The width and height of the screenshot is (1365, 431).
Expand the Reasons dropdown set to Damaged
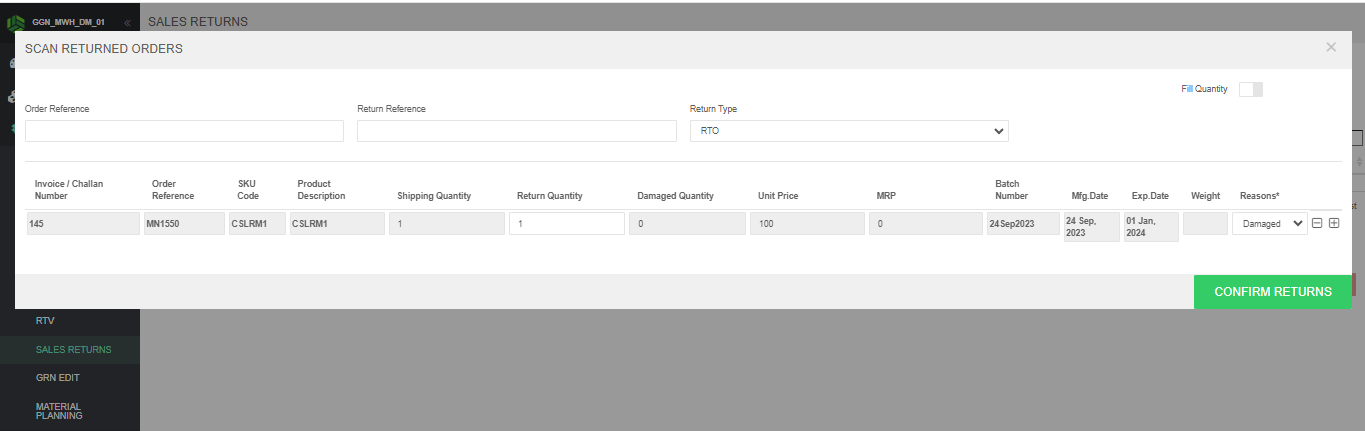point(1269,224)
